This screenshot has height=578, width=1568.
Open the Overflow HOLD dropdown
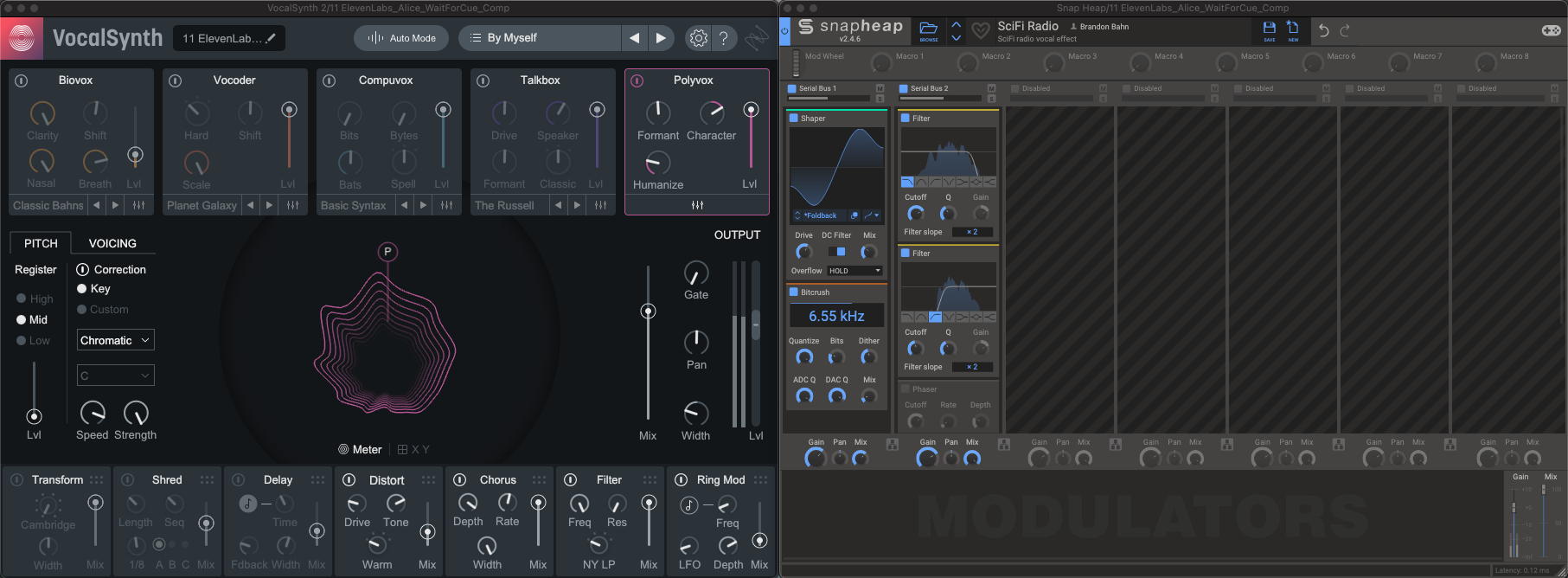(854, 271)
